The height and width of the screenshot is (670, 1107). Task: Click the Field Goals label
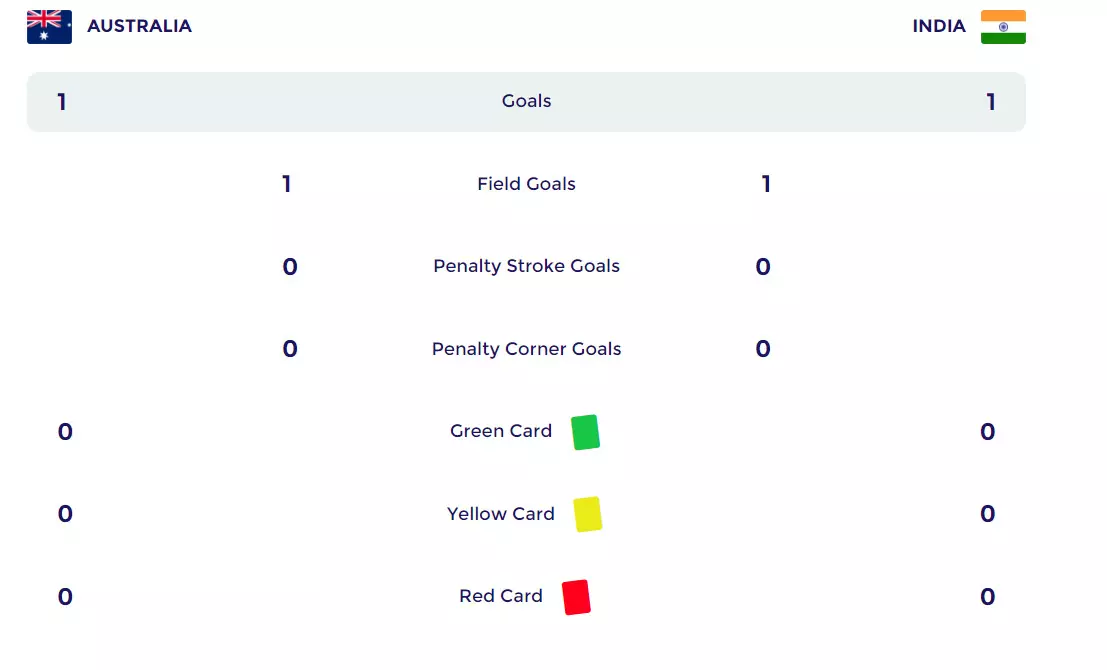526,184
